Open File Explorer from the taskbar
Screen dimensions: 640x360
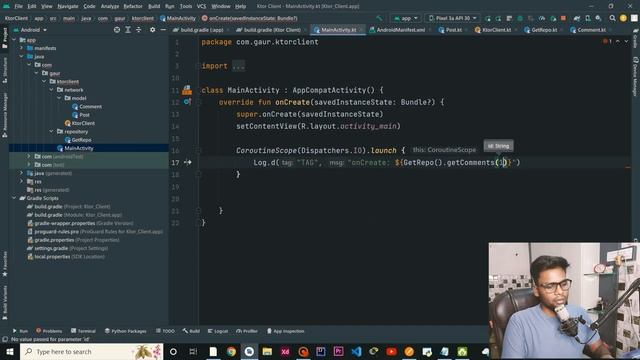[x=267, y=351]
